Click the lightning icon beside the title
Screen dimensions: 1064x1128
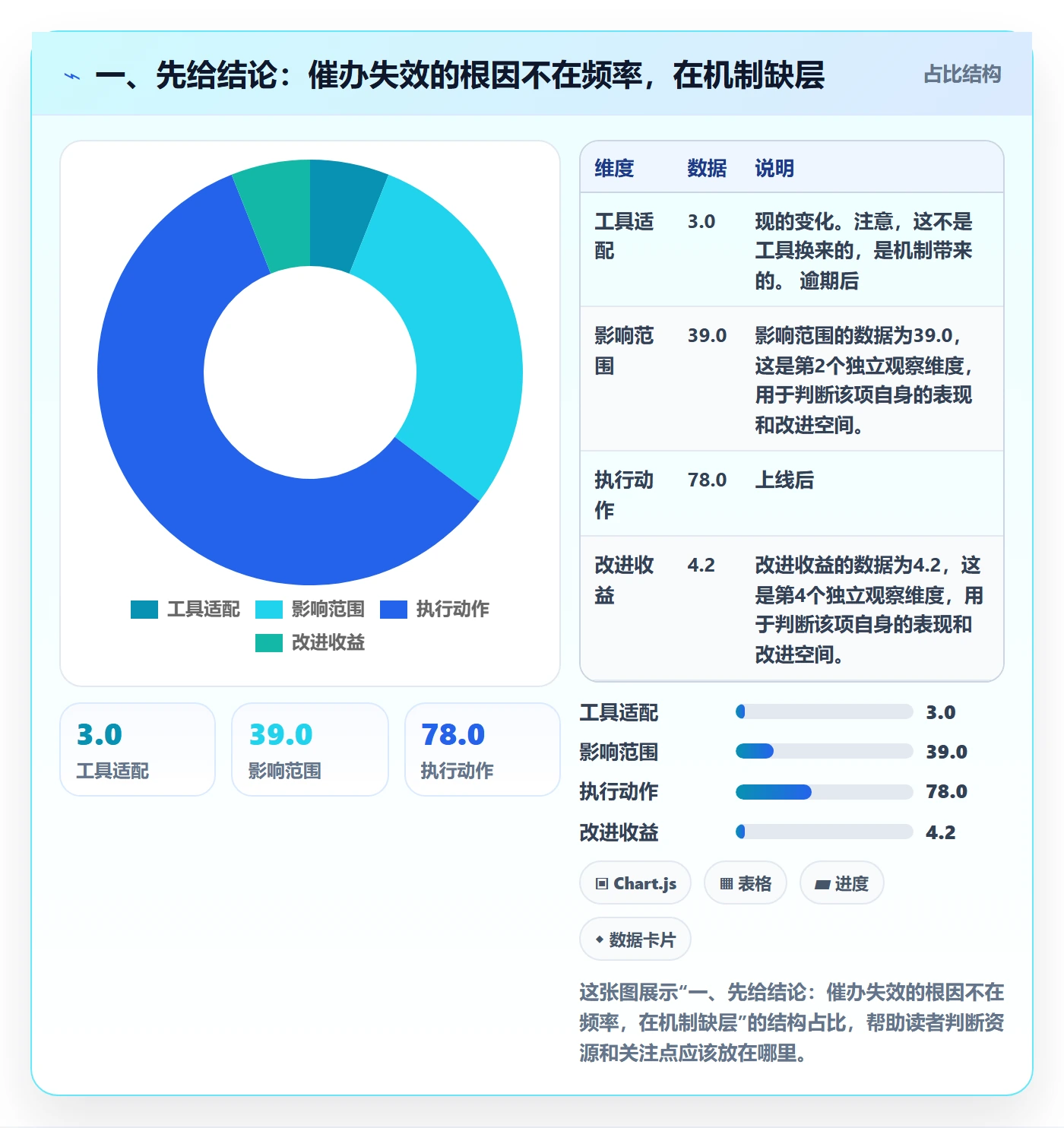tap(72, 76)
